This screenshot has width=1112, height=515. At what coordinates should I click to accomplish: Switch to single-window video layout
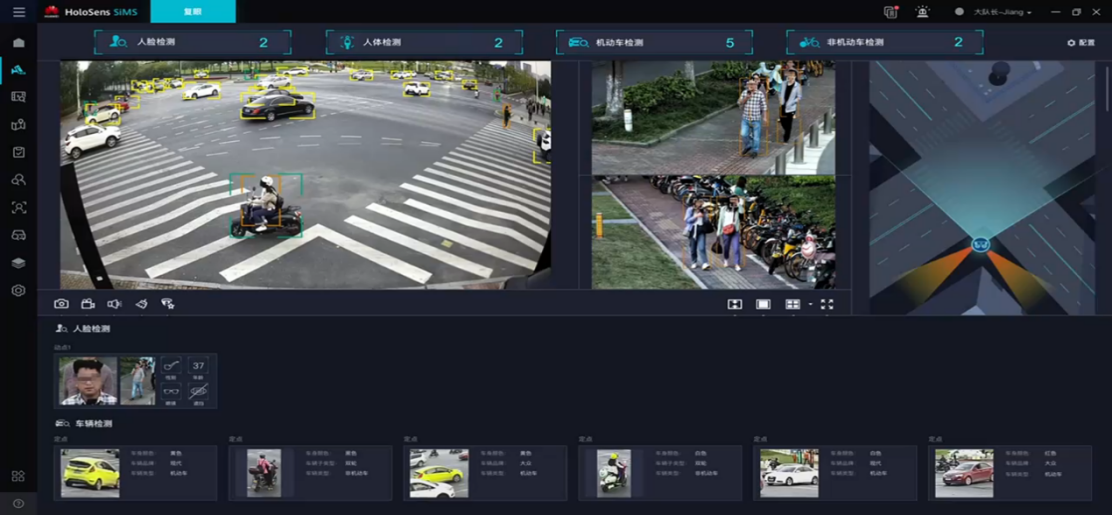point(763,304)
